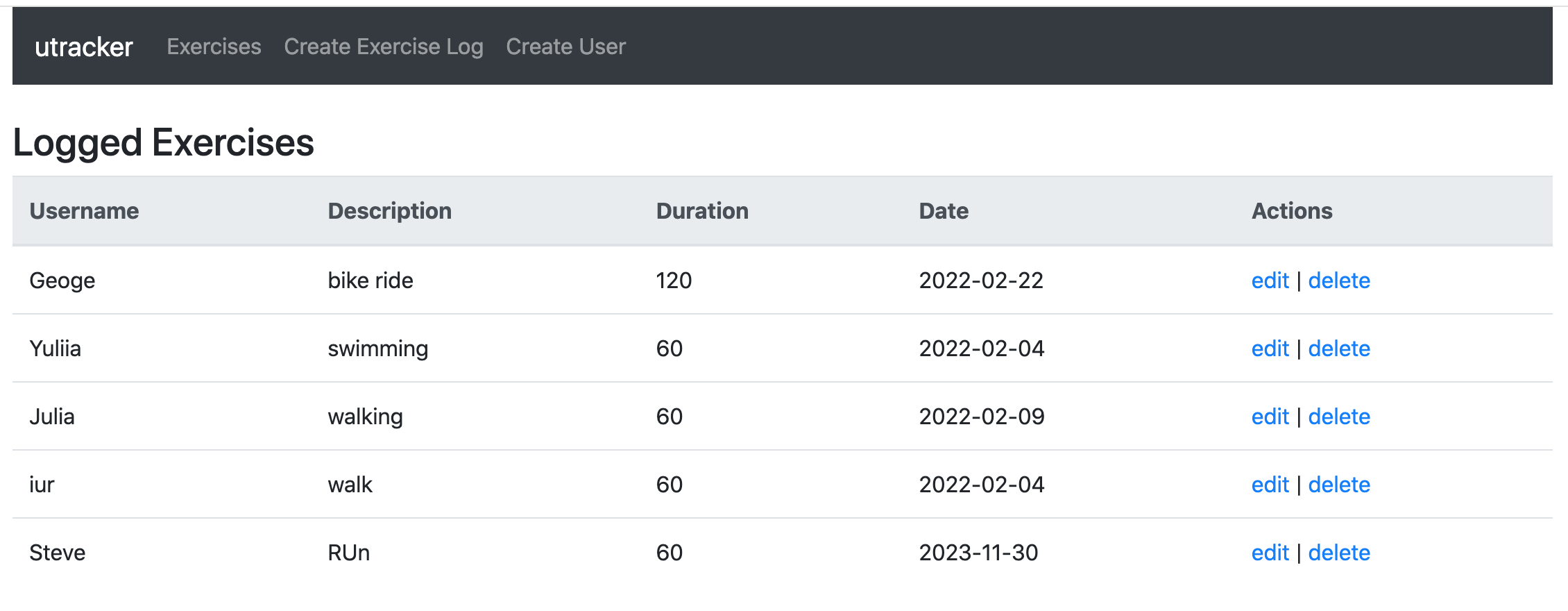This screenshot has height=611, width=1568.
Task: Delete Yuliia's swimming log
Action: 1338,349
